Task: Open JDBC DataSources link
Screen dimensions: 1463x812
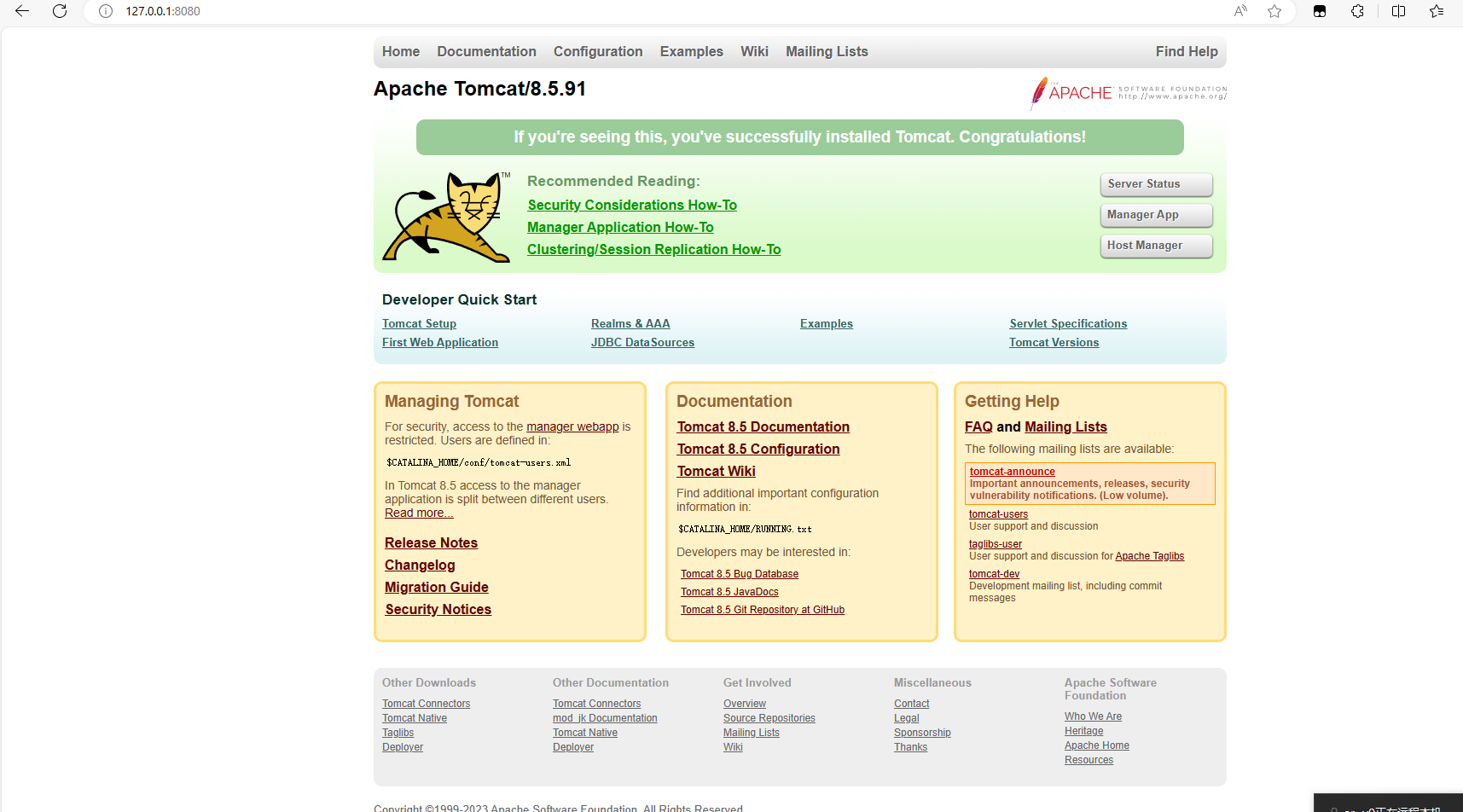Action: click(642, 342)
